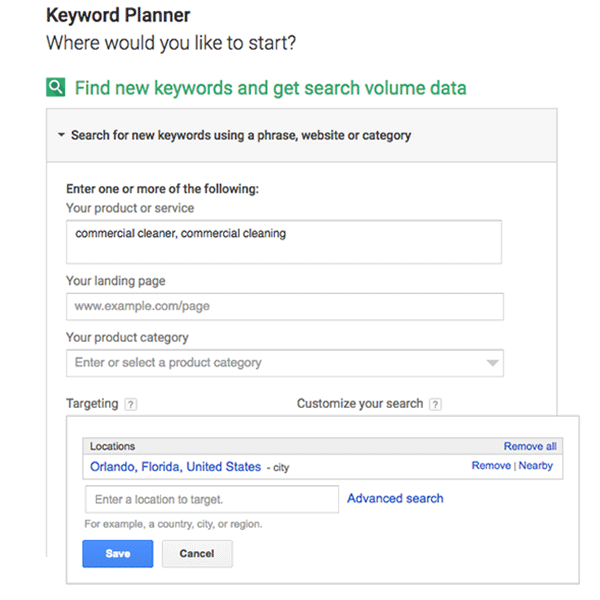Click the product category combo box field
Image resolution: width=600 pixels, height=600 pixels.
(285, 363)
